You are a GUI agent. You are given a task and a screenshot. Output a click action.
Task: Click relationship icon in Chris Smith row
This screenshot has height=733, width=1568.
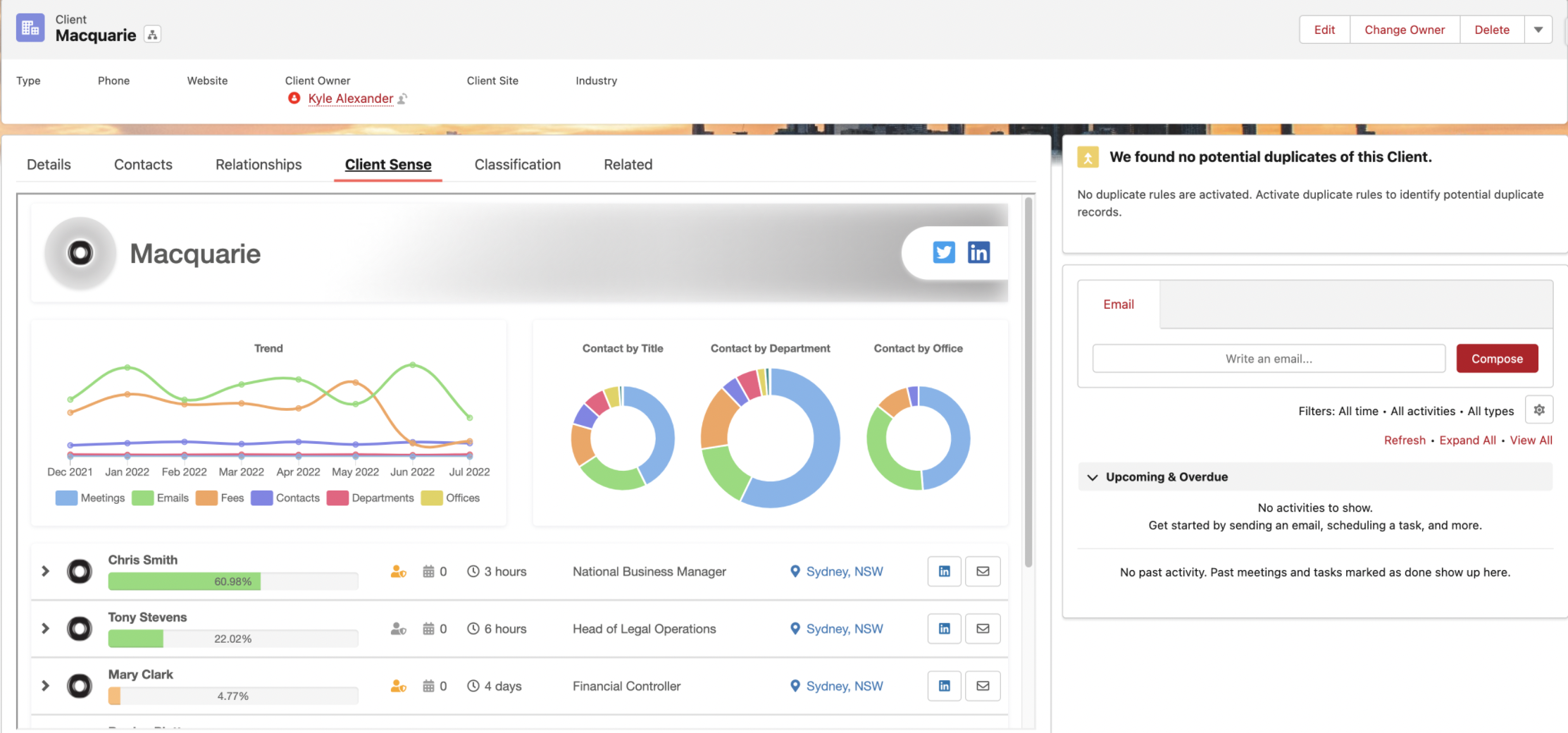(x=399, y=572)
